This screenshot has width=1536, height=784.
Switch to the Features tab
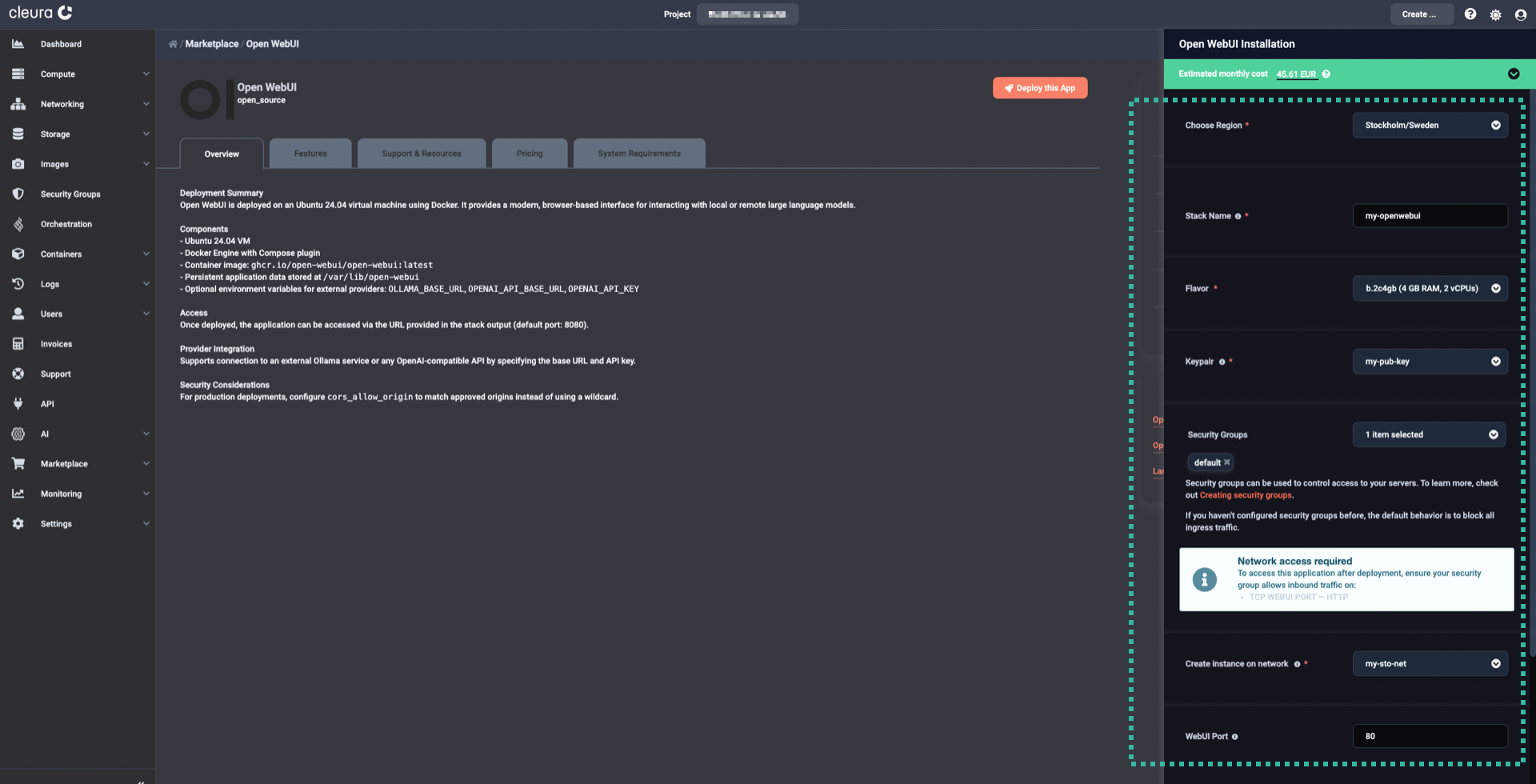[x=310, y=153]
